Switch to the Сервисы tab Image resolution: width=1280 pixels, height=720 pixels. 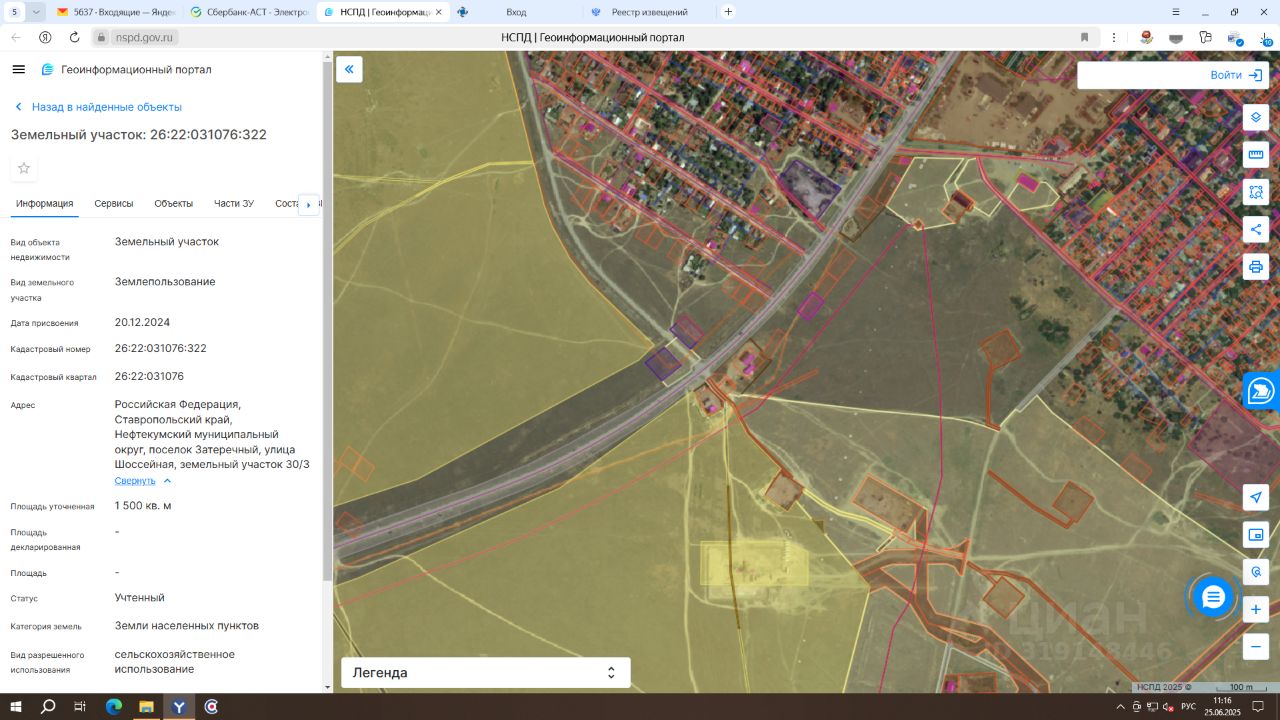pos(114,203)
